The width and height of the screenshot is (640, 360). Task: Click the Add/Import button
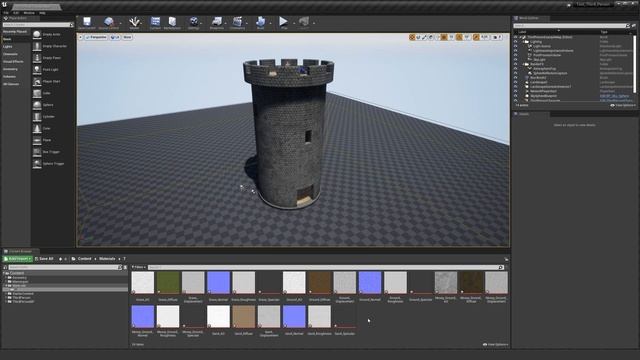coord(18,259)
